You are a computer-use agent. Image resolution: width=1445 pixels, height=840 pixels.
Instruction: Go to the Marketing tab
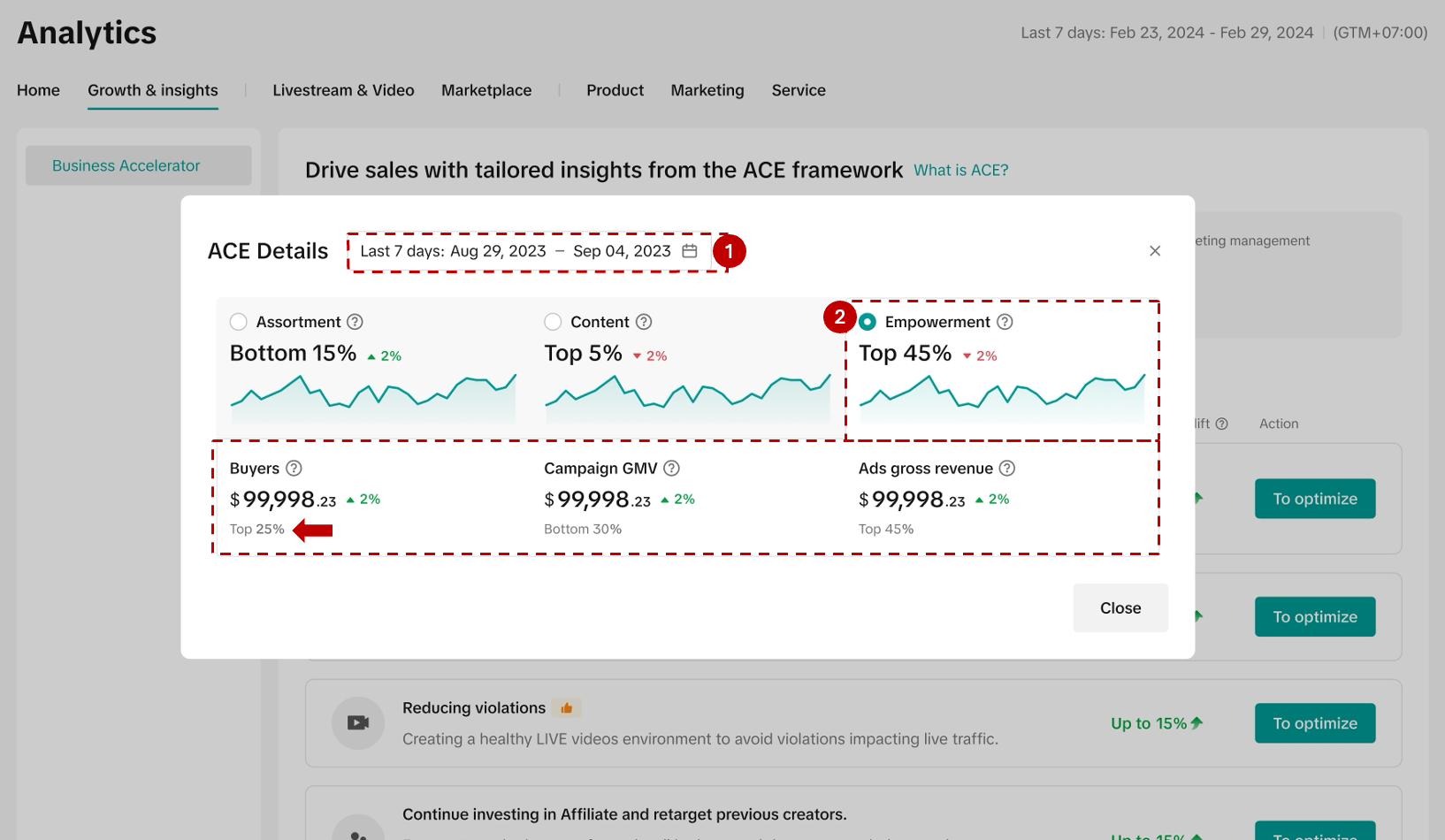(x=707, y=90)
